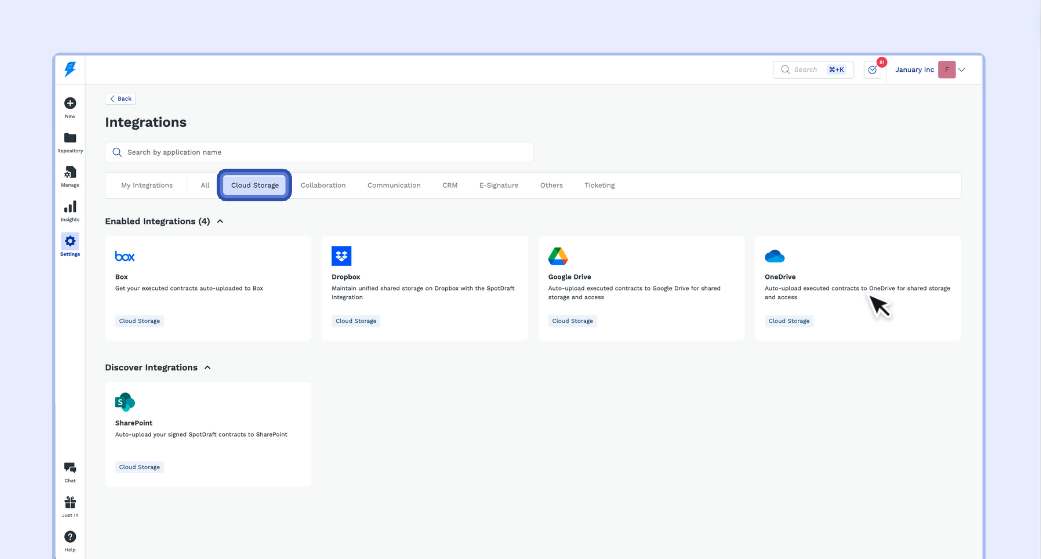Switch to the Collaboration tab

point(323,185)
